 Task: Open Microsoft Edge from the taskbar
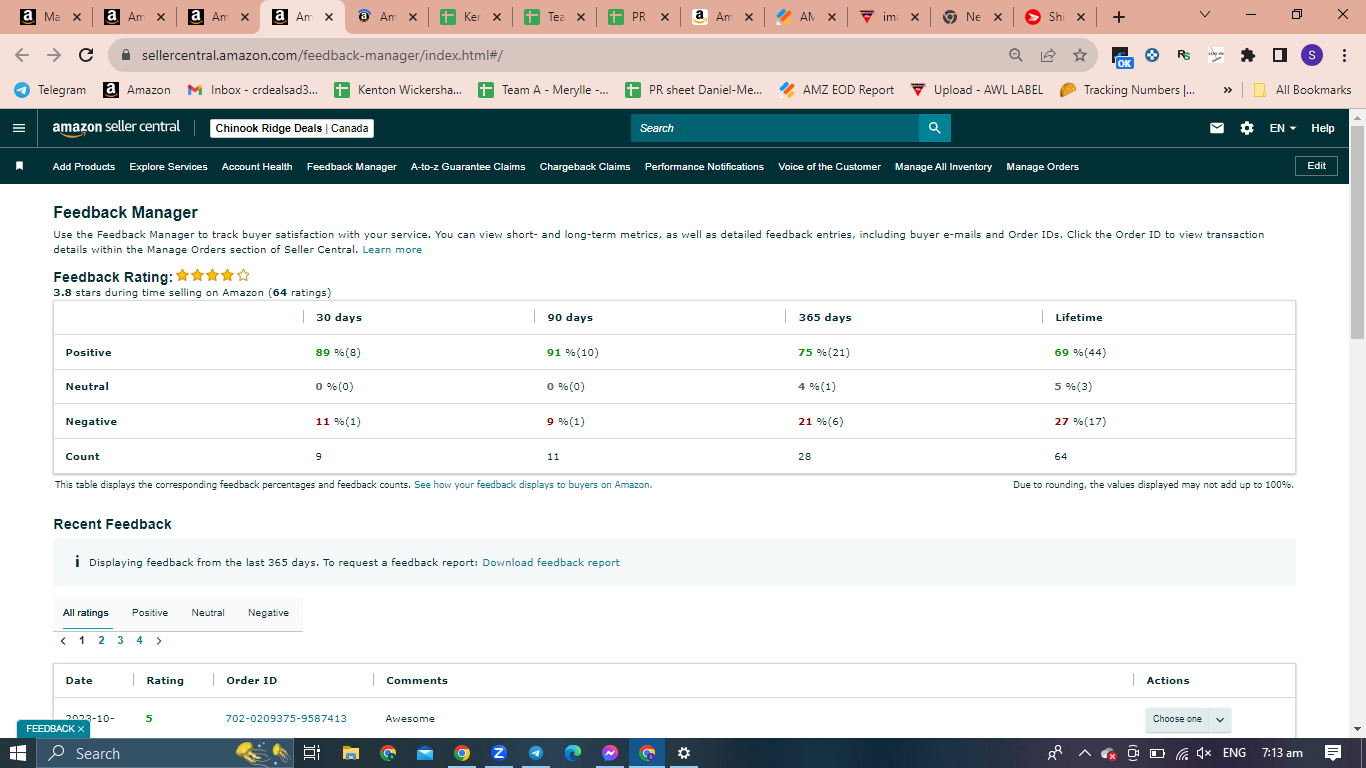(x=573, y=753)
